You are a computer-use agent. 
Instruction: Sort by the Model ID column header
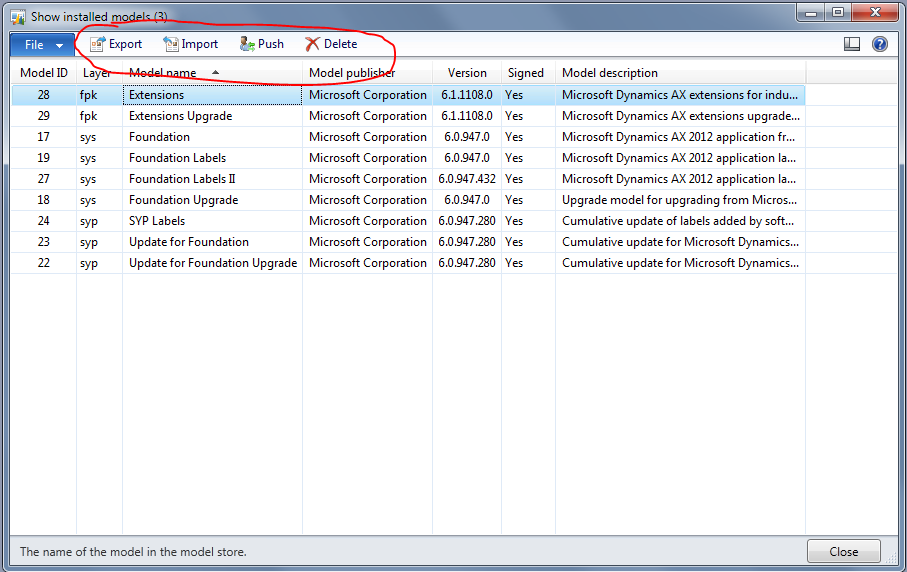point(43,73)
